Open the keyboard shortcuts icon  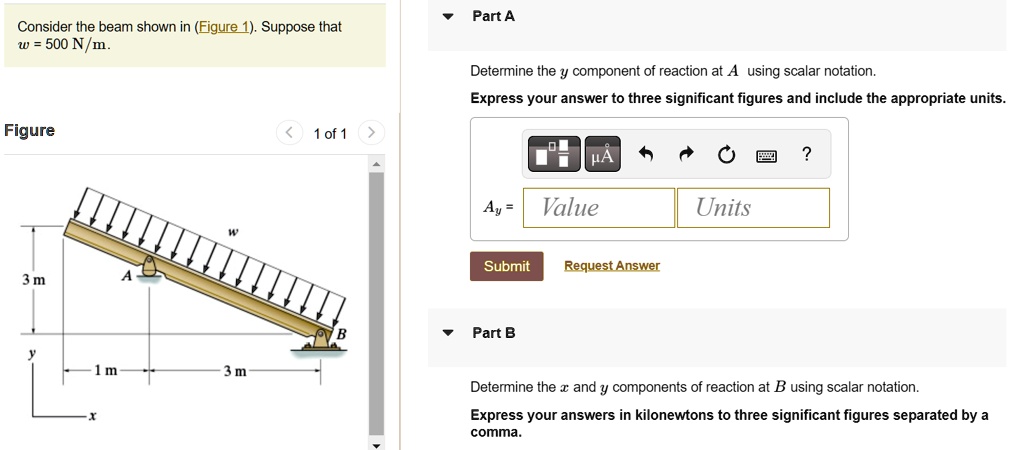click(766, 155)
